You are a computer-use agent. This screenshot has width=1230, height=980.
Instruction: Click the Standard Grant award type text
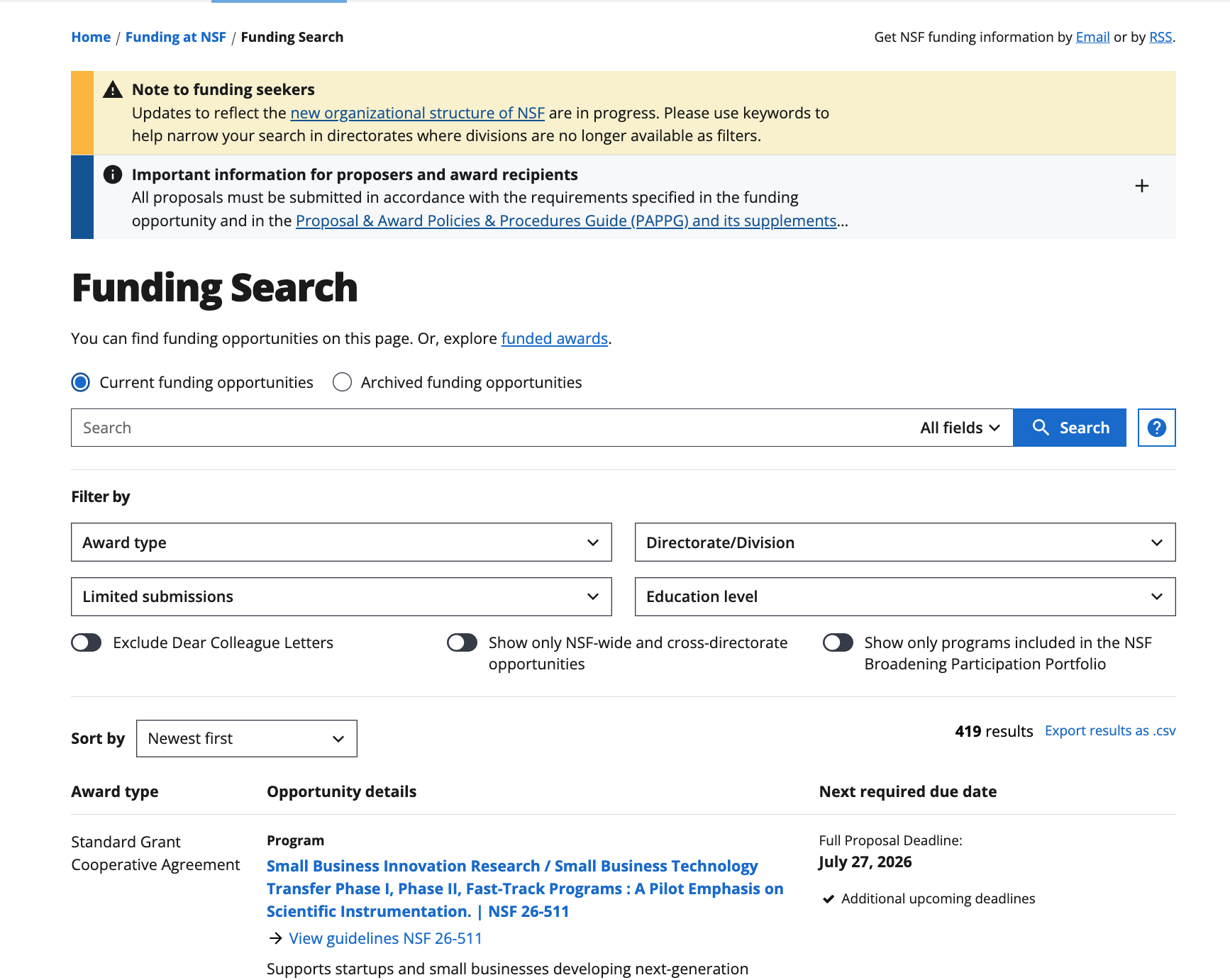[126, 842]
